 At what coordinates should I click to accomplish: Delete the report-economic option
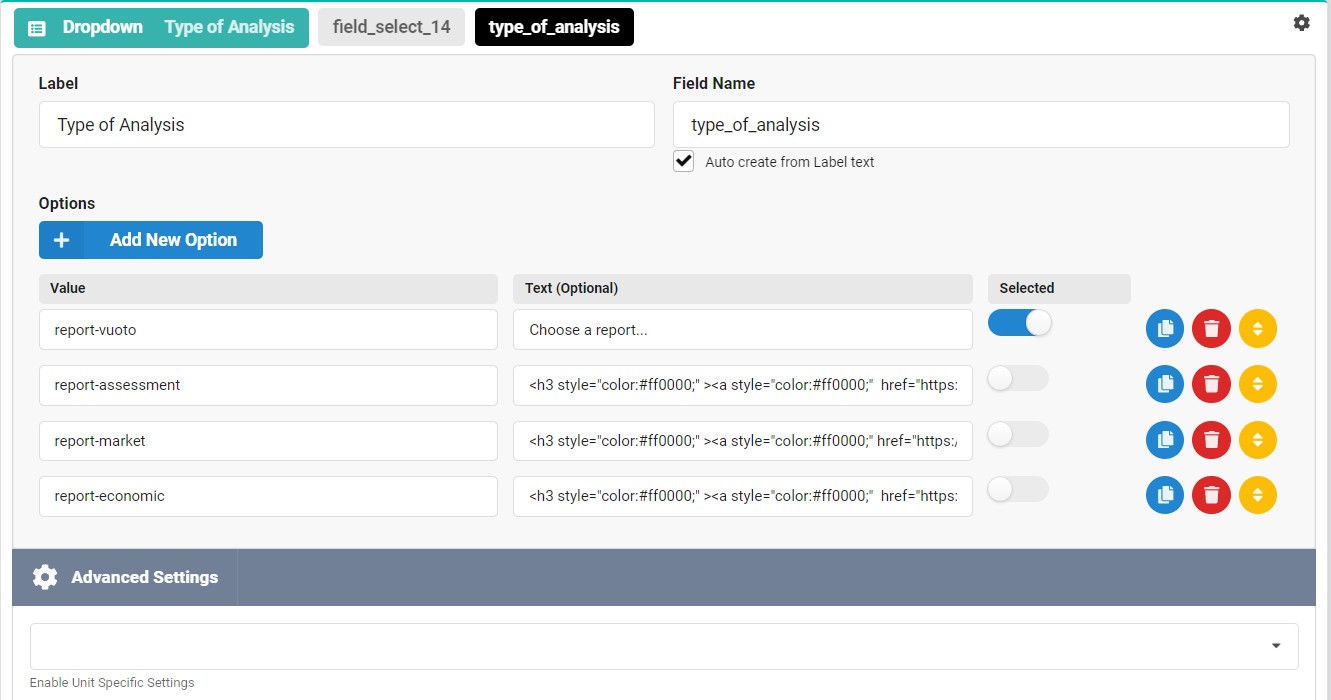[x=1211, y=494]
